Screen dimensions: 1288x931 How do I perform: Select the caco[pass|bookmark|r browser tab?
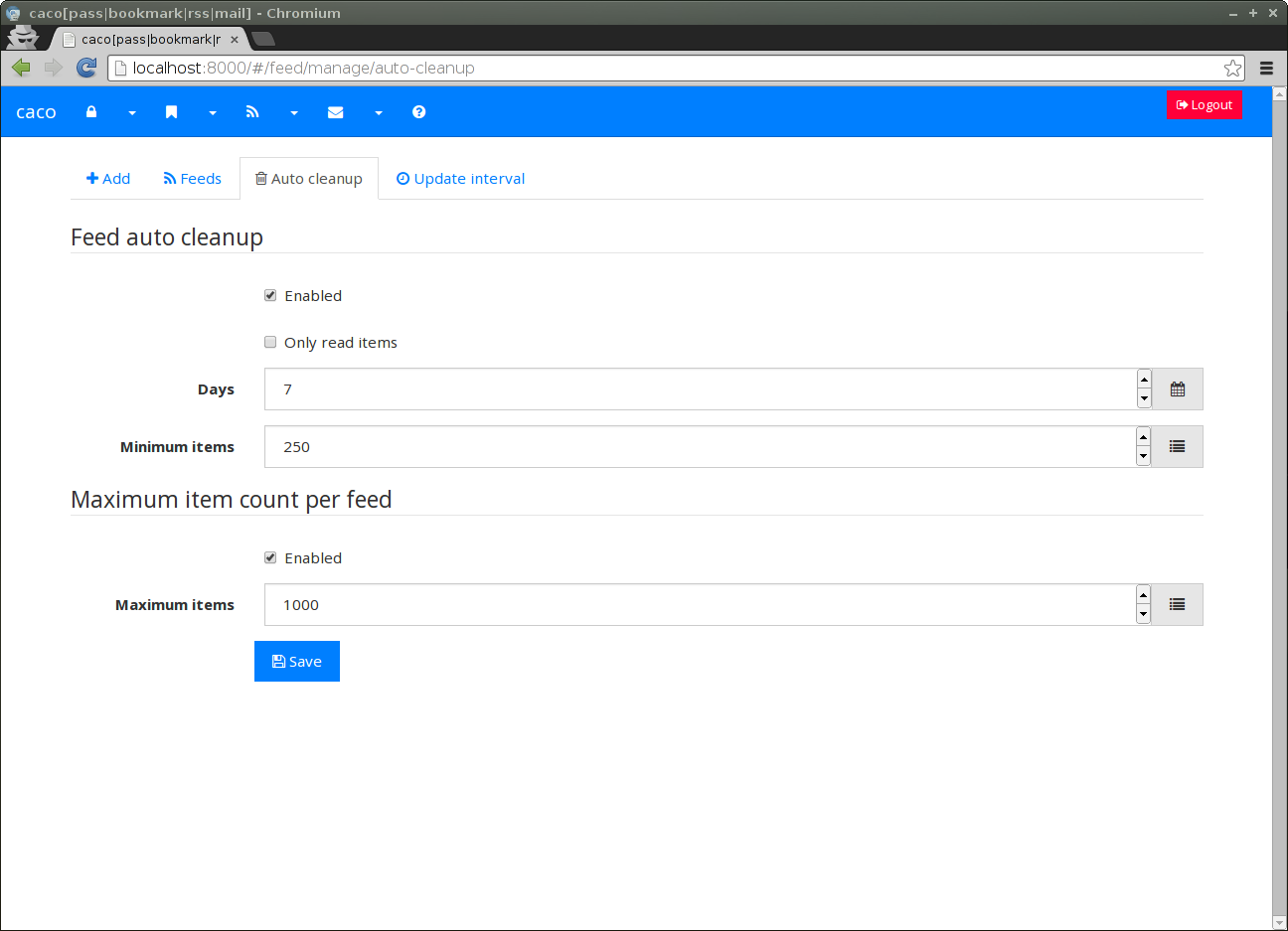pyautogui.click(x=149, y=40)
